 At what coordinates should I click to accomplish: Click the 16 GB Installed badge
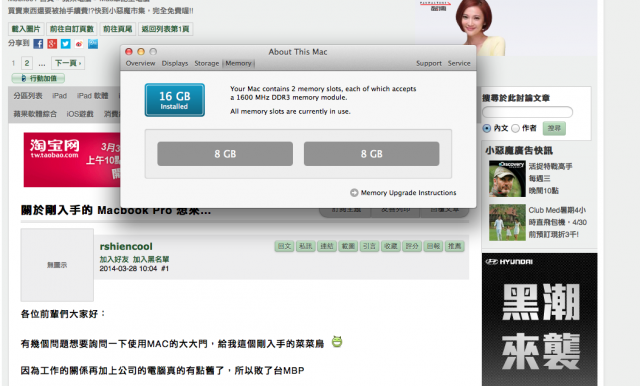(175, 100)
